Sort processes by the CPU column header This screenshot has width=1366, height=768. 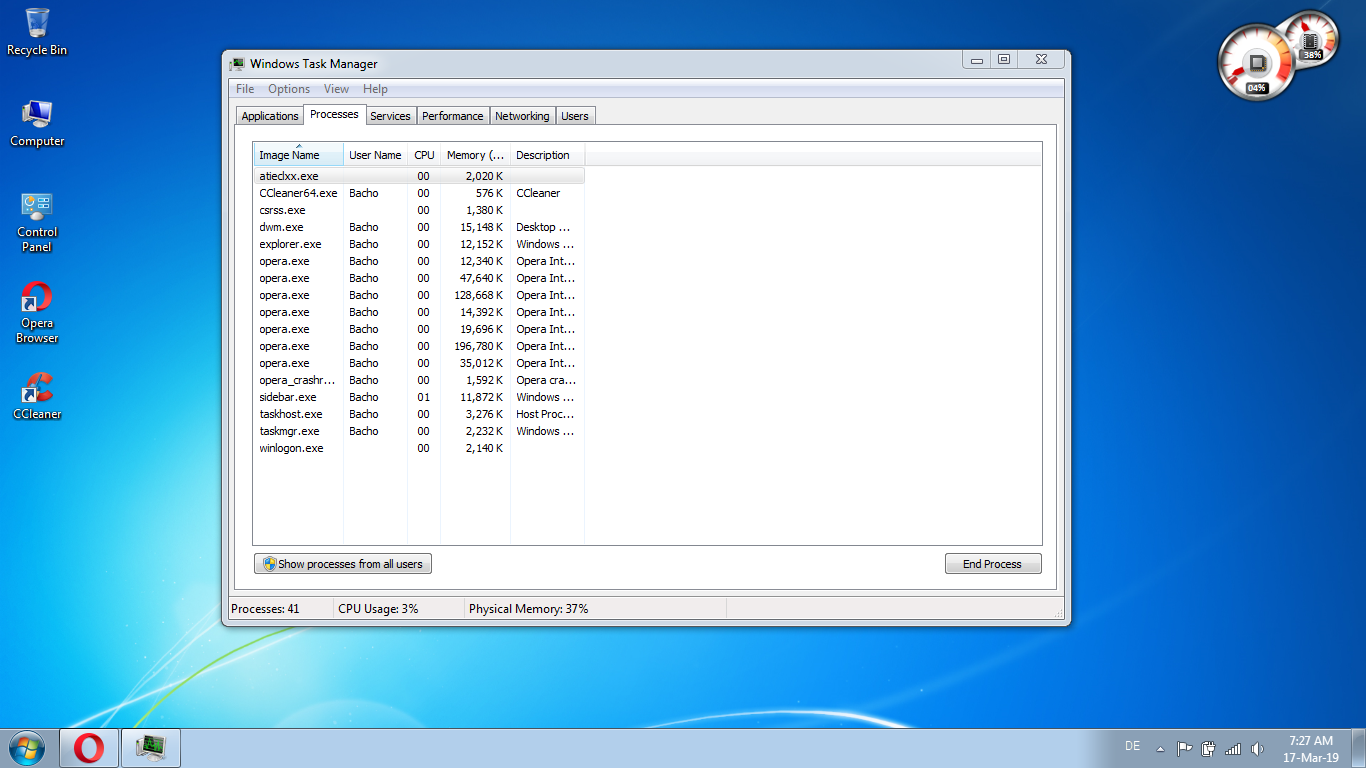pyautogui.click(x=424, y=155)
